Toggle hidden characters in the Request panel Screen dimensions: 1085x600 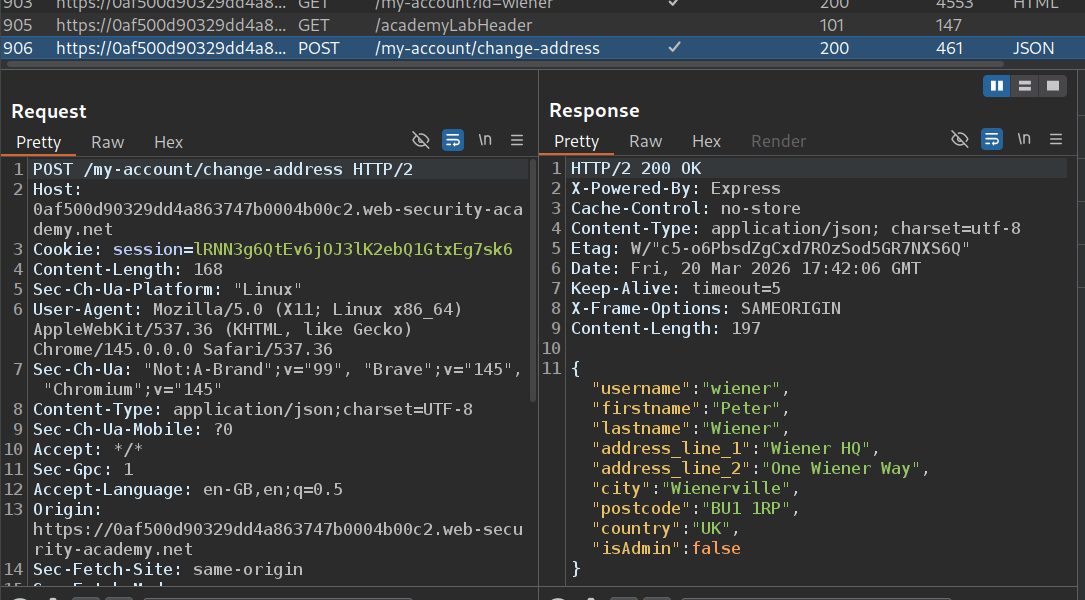pos(421,140)
